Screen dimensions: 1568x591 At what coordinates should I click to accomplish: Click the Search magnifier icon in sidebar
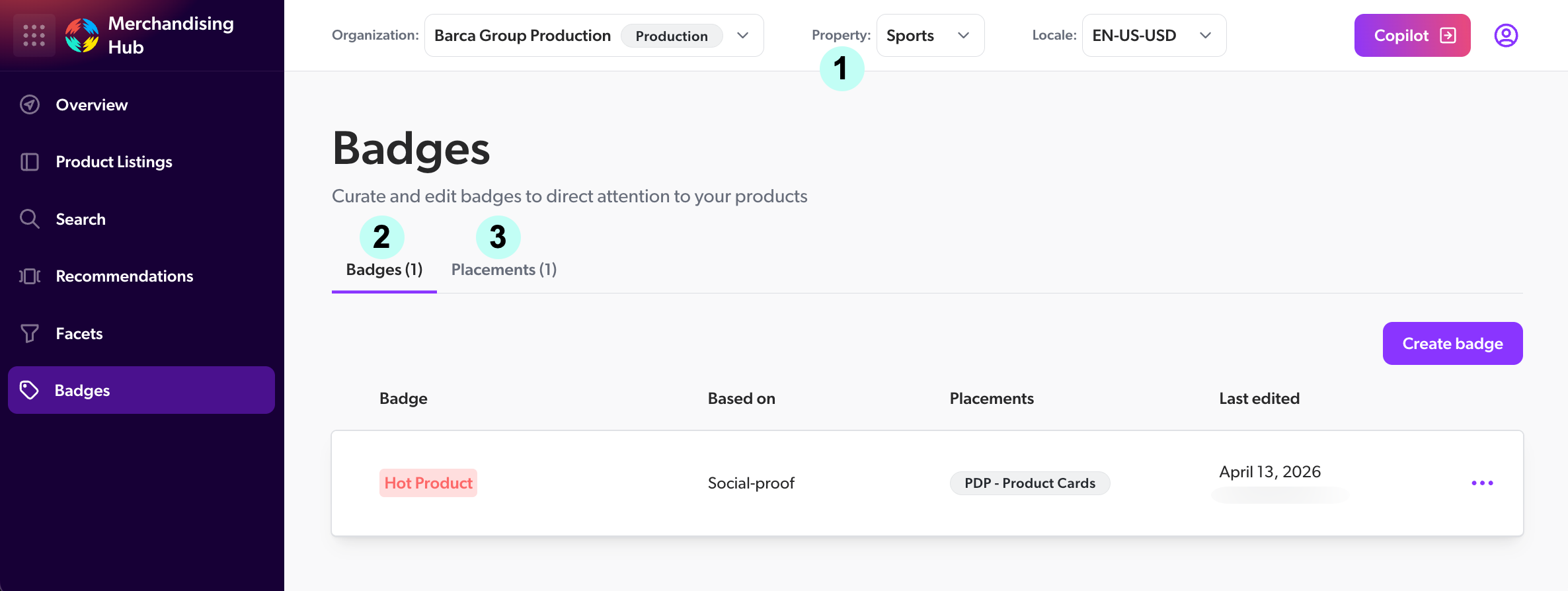pos(30,219)
